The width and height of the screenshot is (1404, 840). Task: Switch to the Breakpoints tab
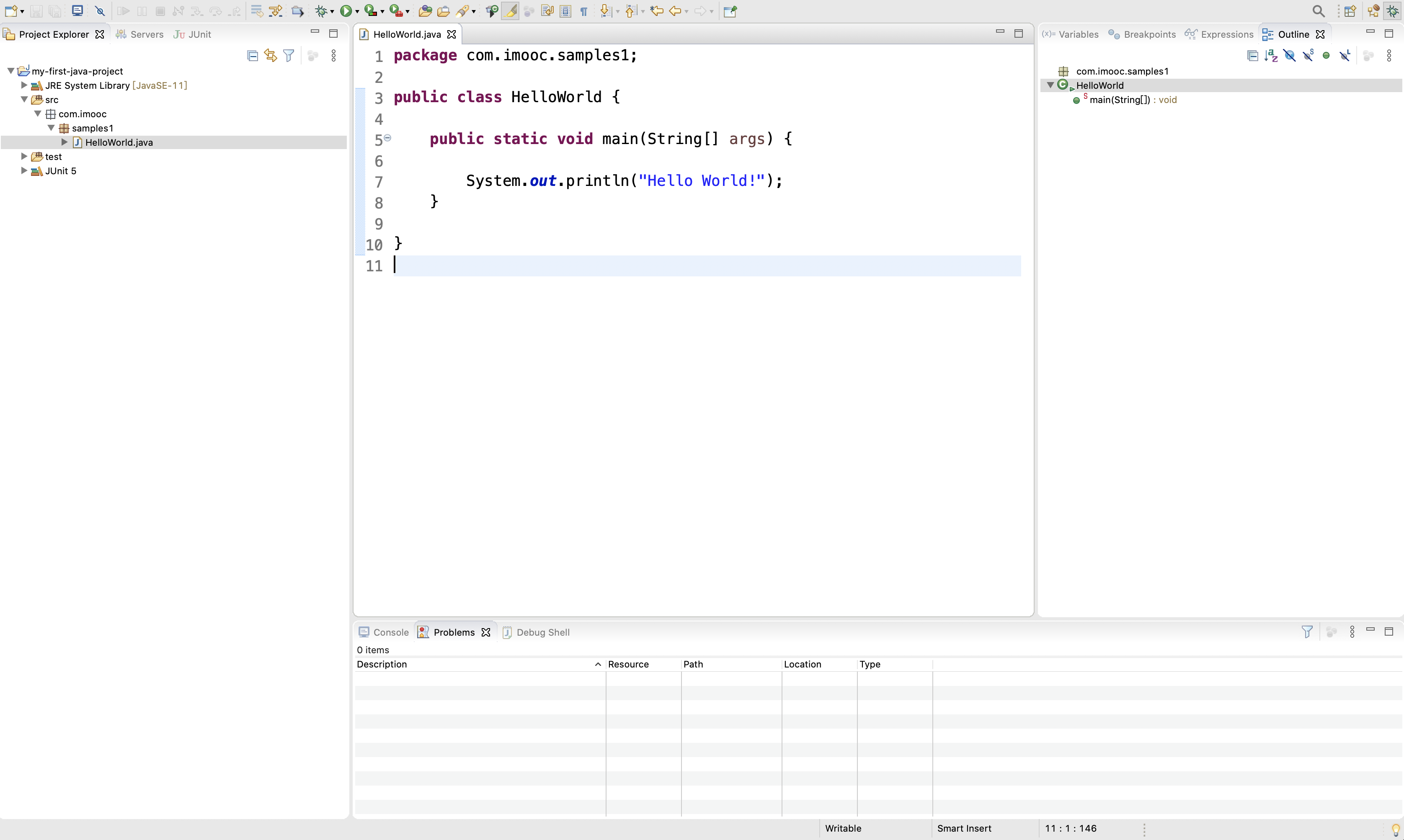point(1142,34)
